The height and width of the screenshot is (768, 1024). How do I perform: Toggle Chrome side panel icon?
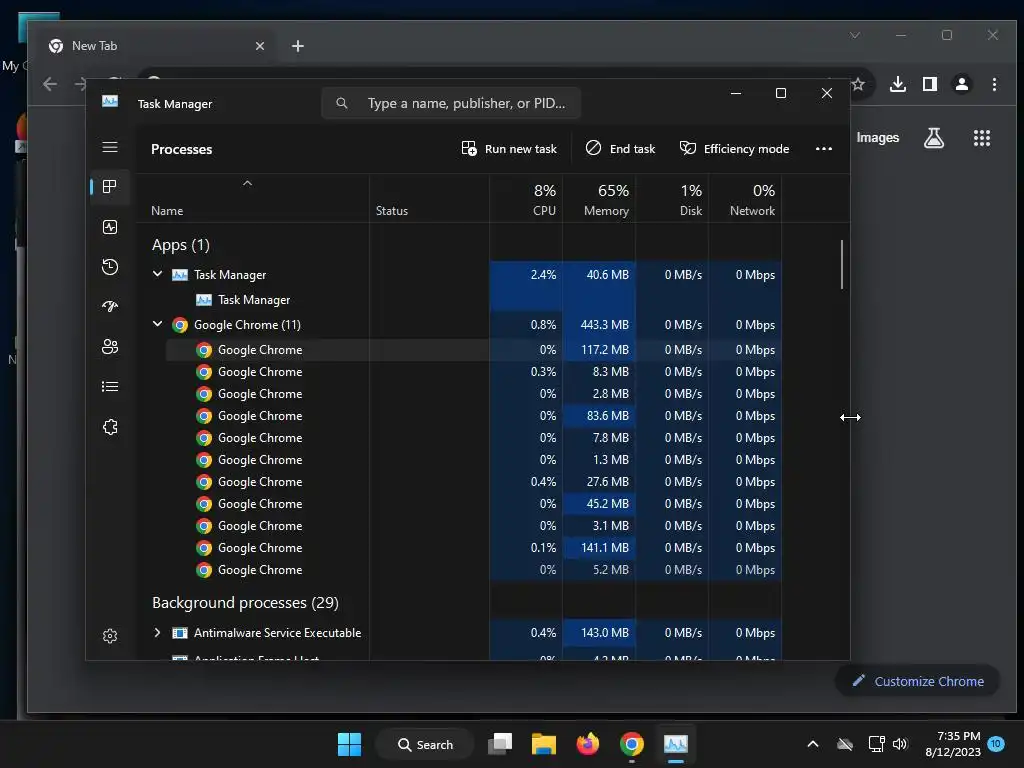930,84
